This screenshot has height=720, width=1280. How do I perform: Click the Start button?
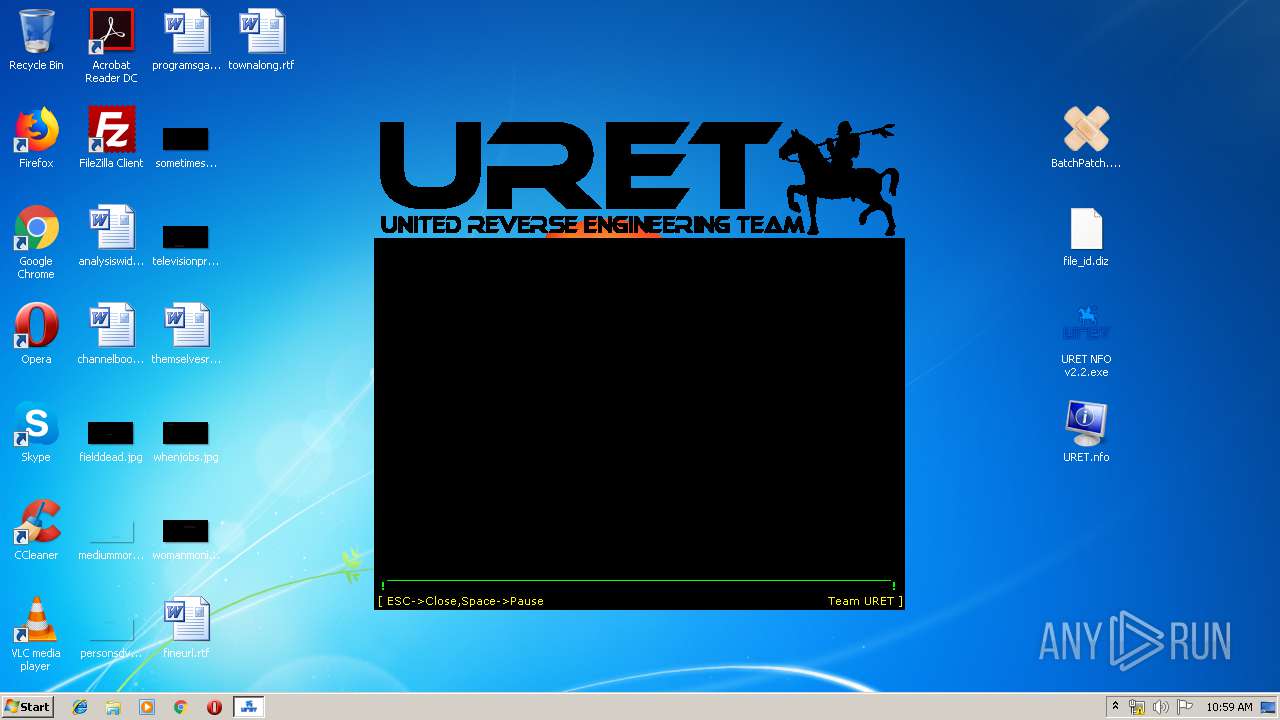(x=27, y=706)
